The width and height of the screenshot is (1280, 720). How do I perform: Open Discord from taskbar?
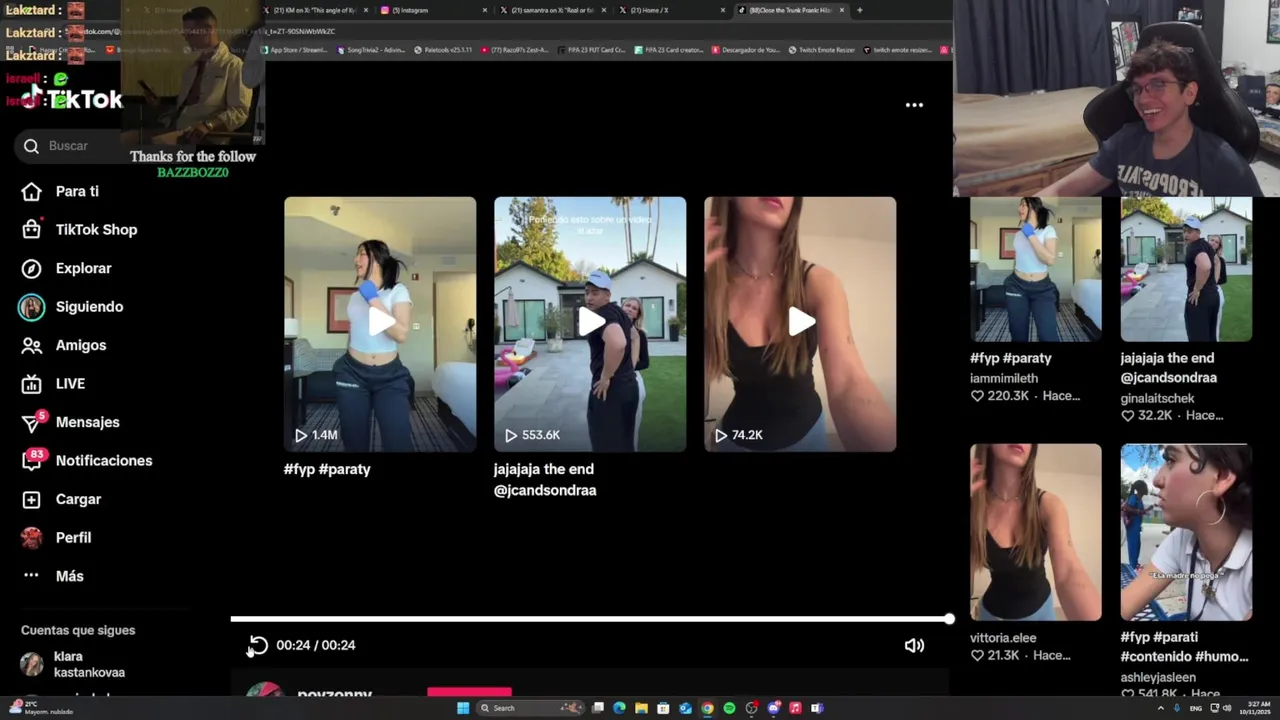[773, 708]
